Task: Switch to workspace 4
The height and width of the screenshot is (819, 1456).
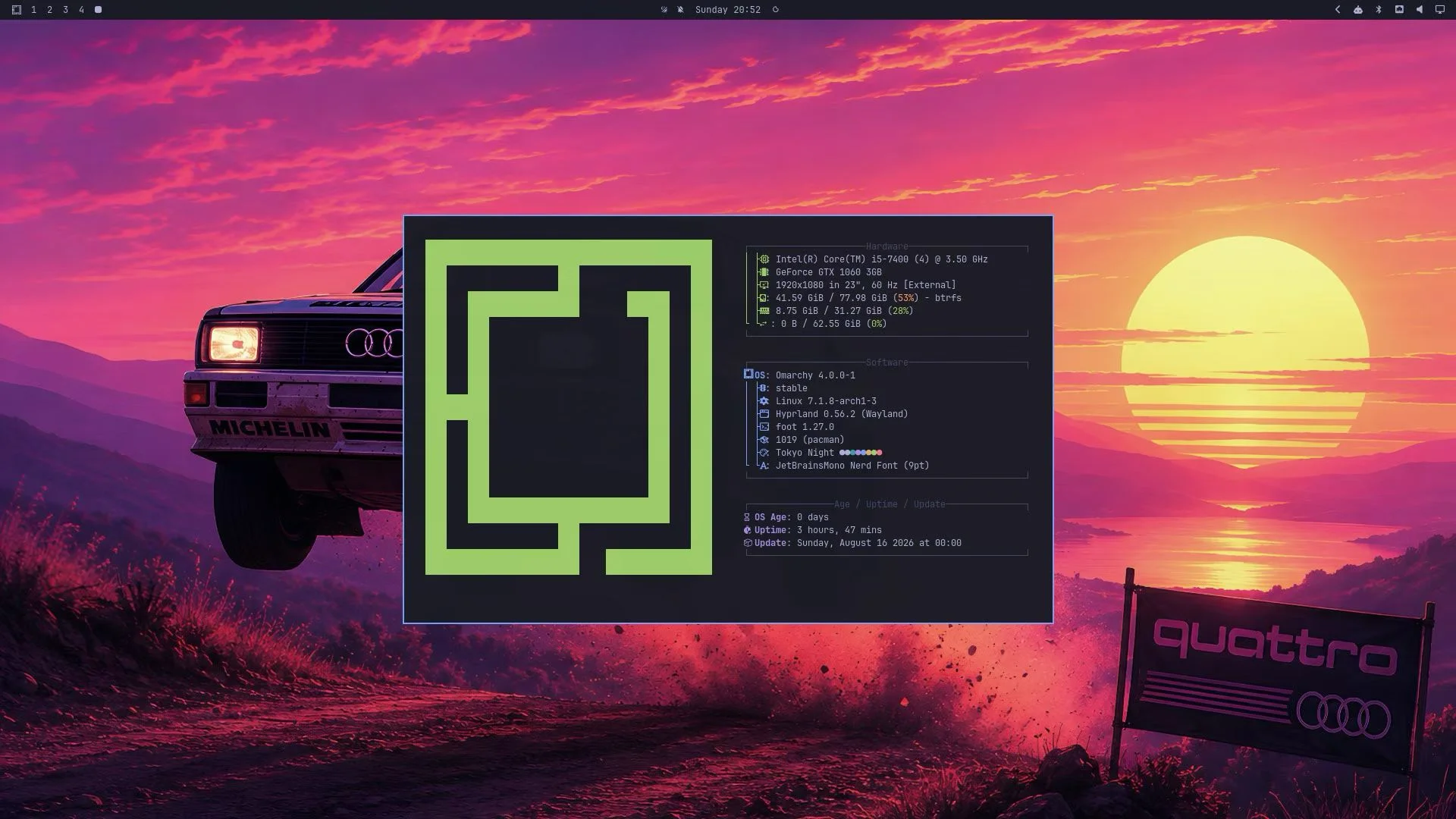Action: 81,10
